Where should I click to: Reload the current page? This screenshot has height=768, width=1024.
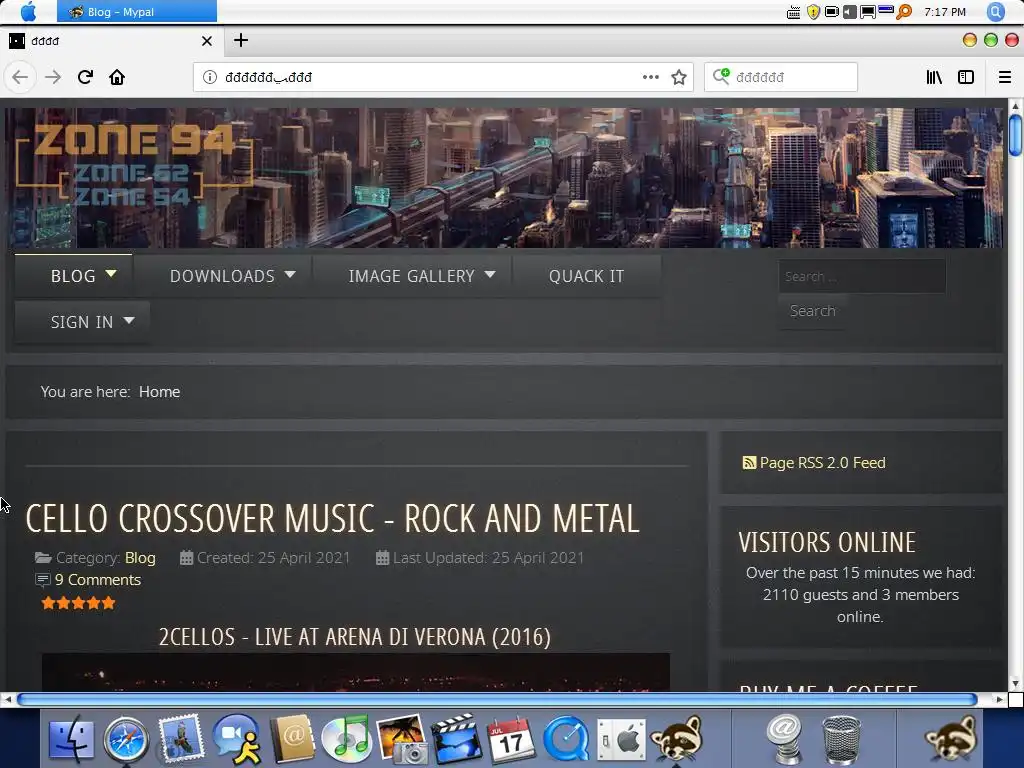tap(85, 77)
